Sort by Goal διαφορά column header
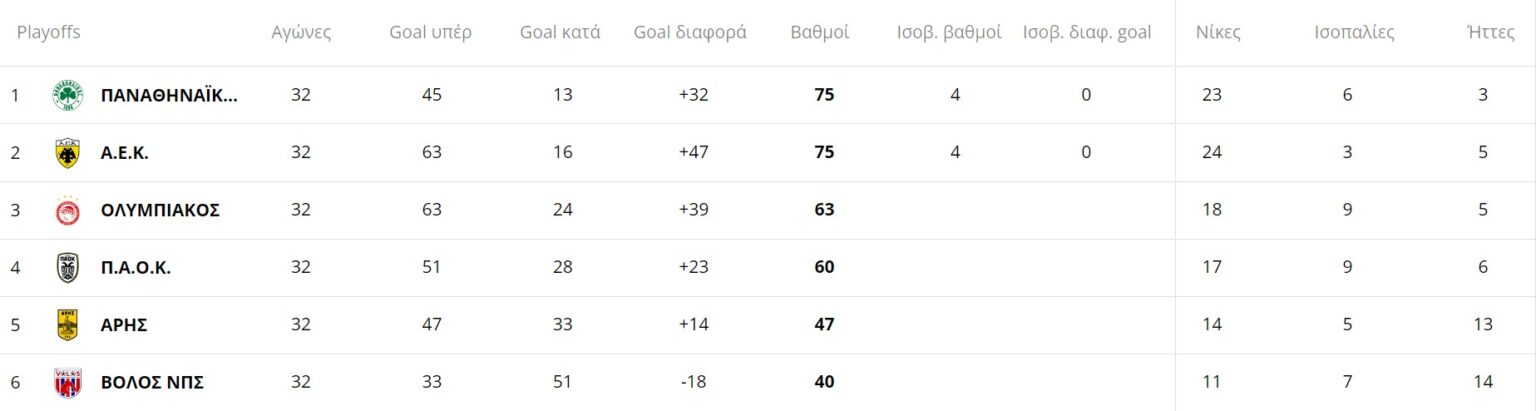Viewport: 1536px width, 411px height. pos(690,32)
